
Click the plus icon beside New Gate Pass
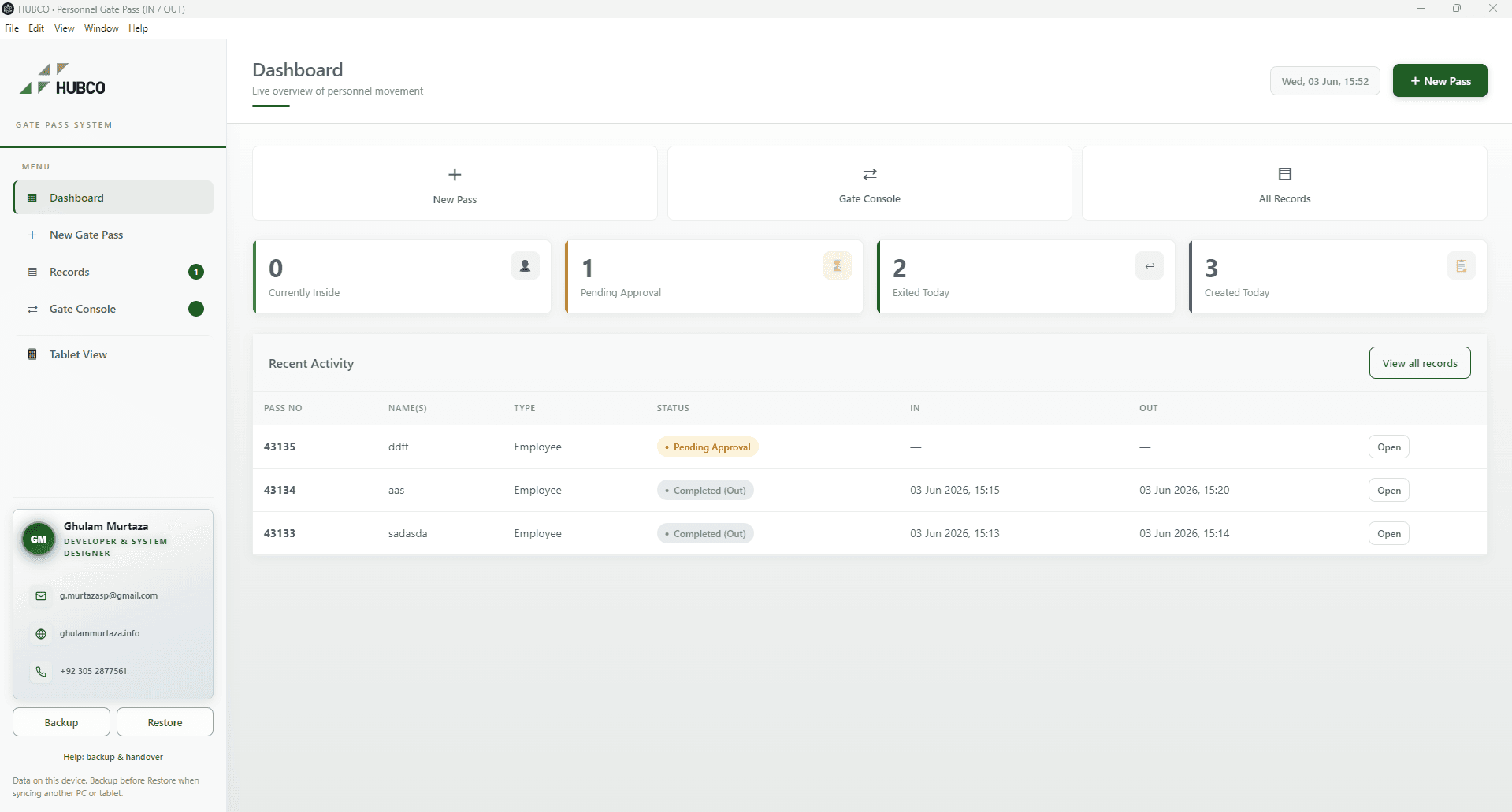click(x=32, y=235)
